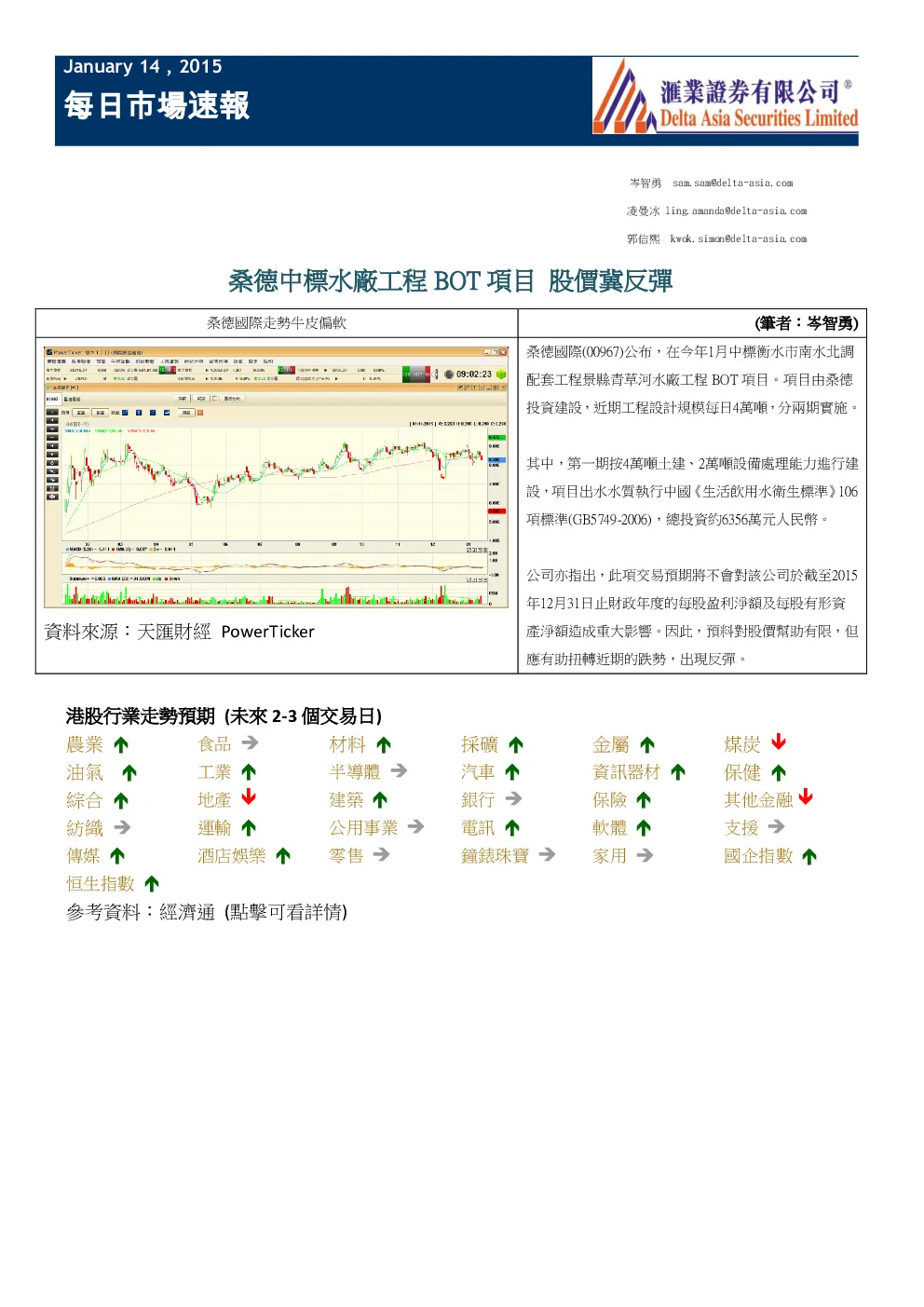Open the 鐘錶珠寶 sector link
This screenshot has height=1307, width=924.
(x=496, y=856)
